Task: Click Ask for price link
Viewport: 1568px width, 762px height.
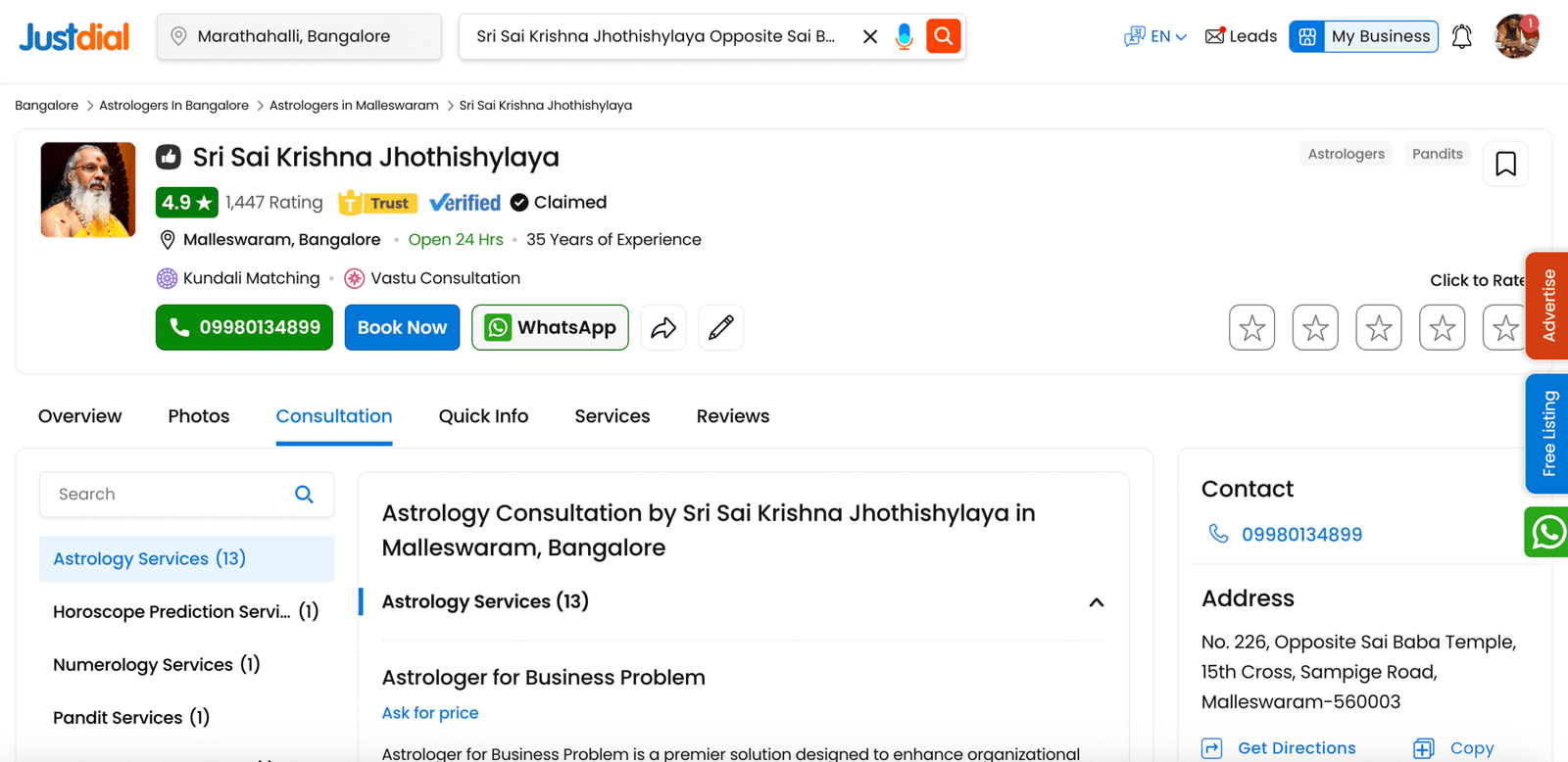Action: click(430, 713)
